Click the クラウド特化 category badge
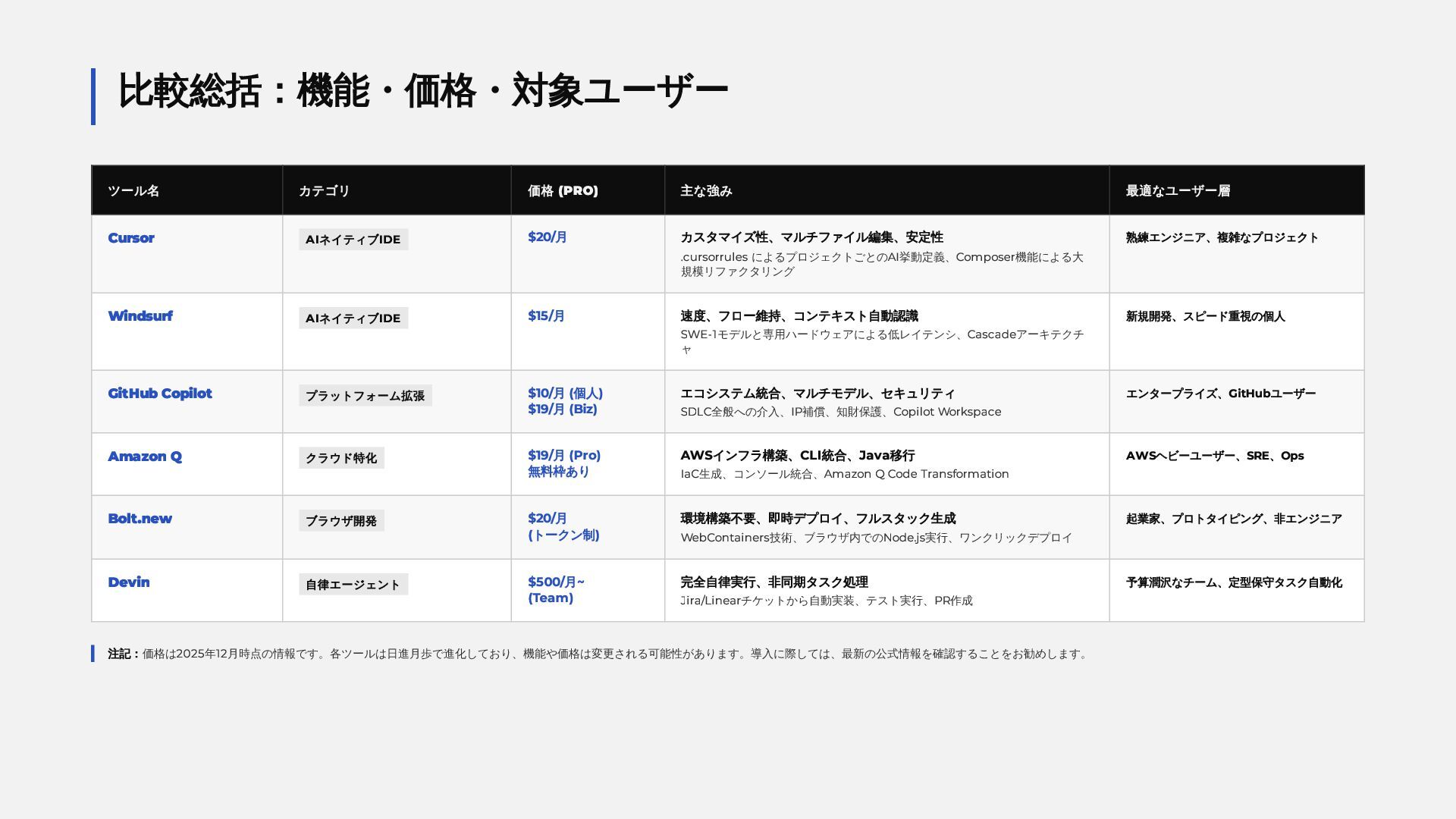The image size is (1456, 819). (x=340, y=458)
